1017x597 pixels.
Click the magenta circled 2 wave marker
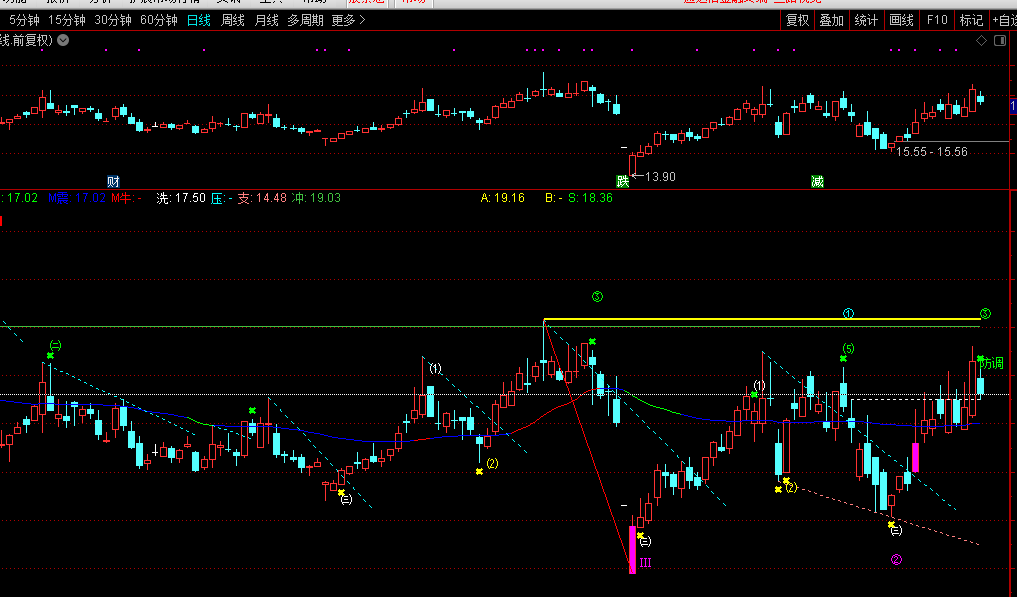pyautogui.click(x=896, y=559)
